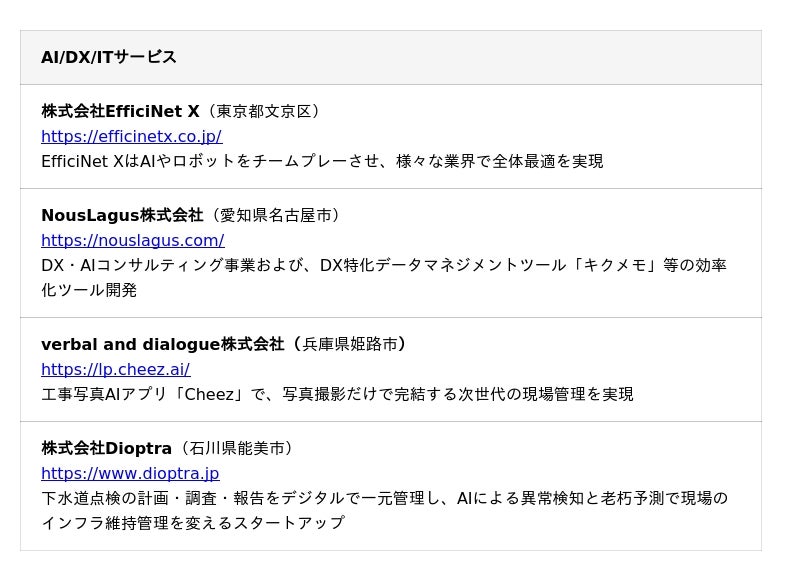Click the （愛知県名古屋市） location text

tap(275, 215)
